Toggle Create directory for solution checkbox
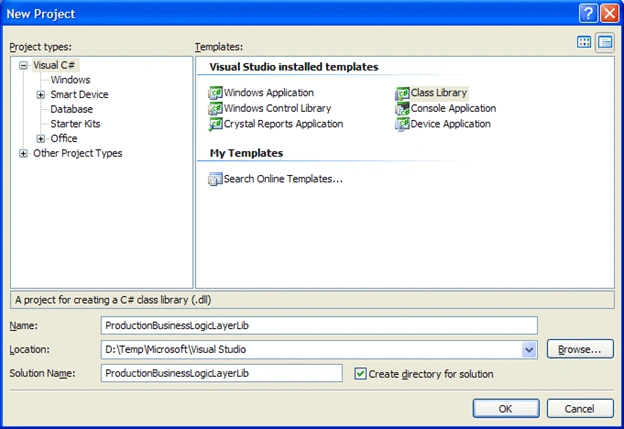 pos(360,374)
